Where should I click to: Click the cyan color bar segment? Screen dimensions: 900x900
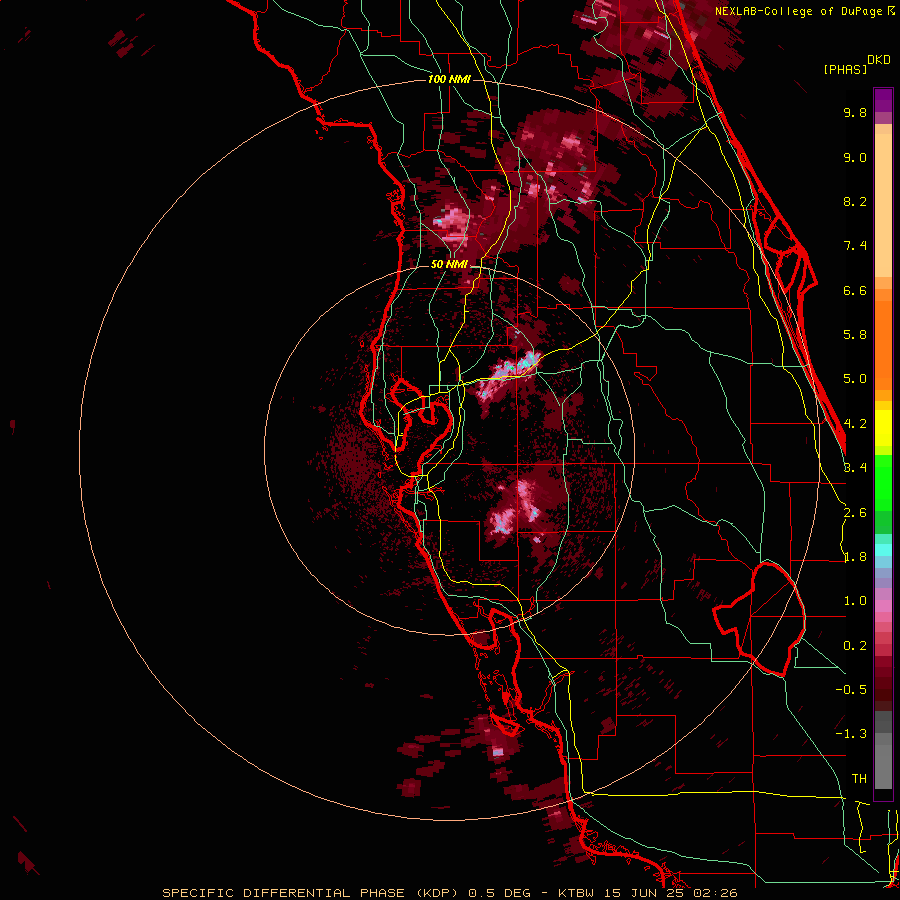click(883, 549)
